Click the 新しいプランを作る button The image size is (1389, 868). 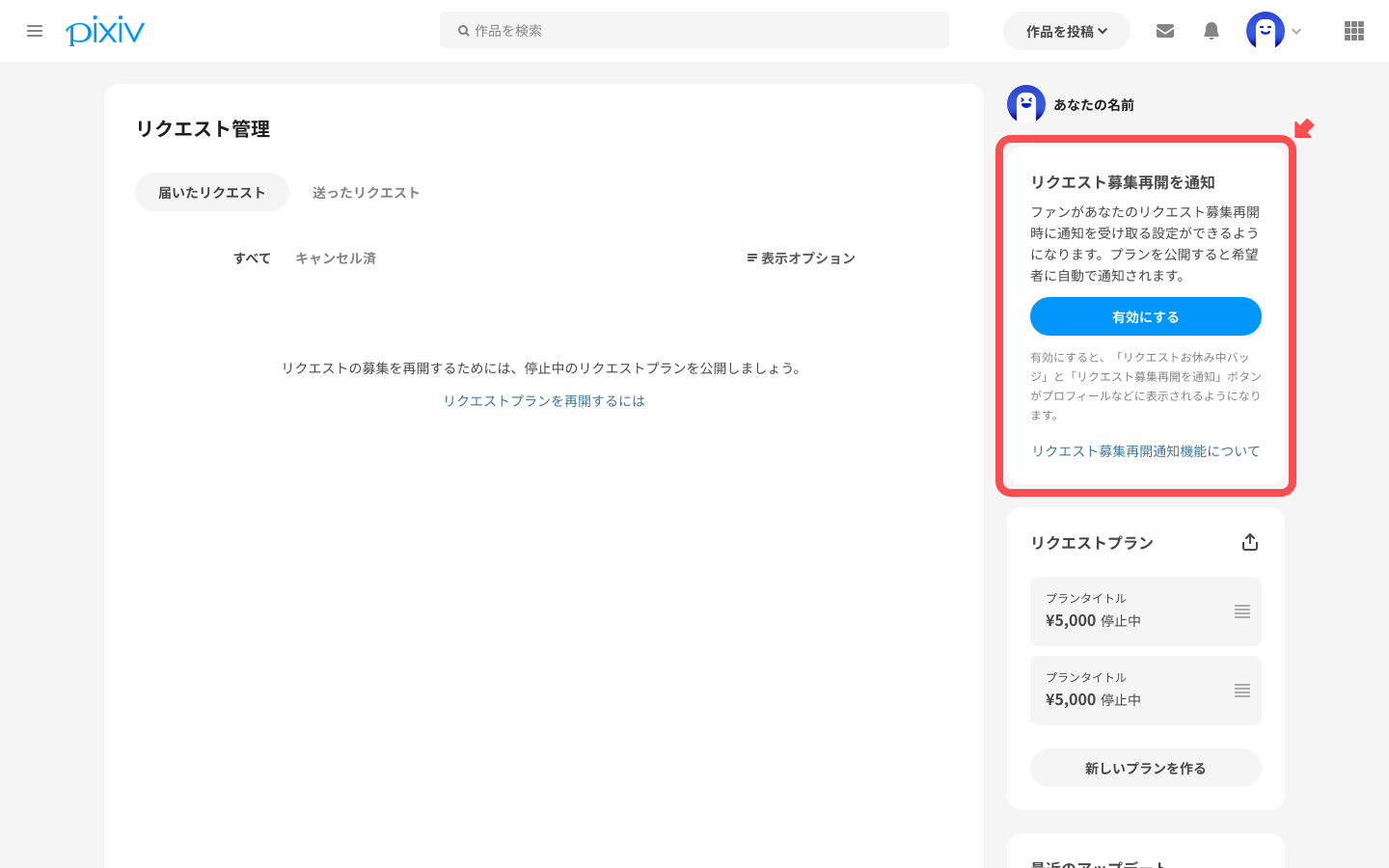point(1145,768)
